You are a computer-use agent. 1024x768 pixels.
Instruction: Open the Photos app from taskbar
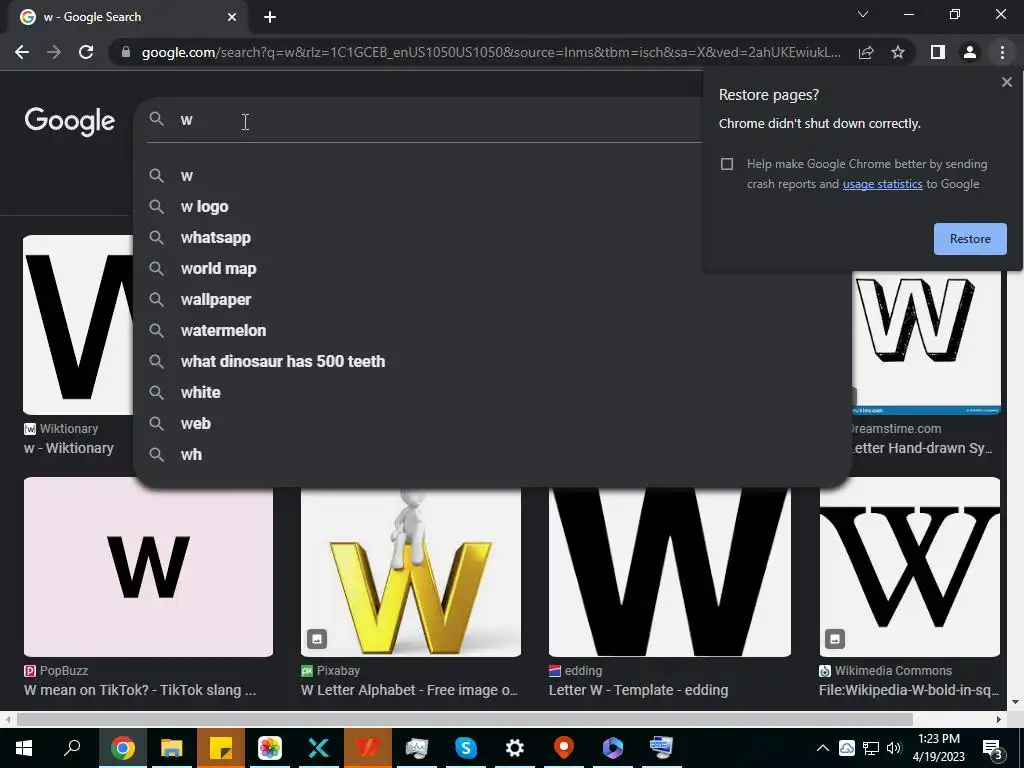[x=270, y=748]
